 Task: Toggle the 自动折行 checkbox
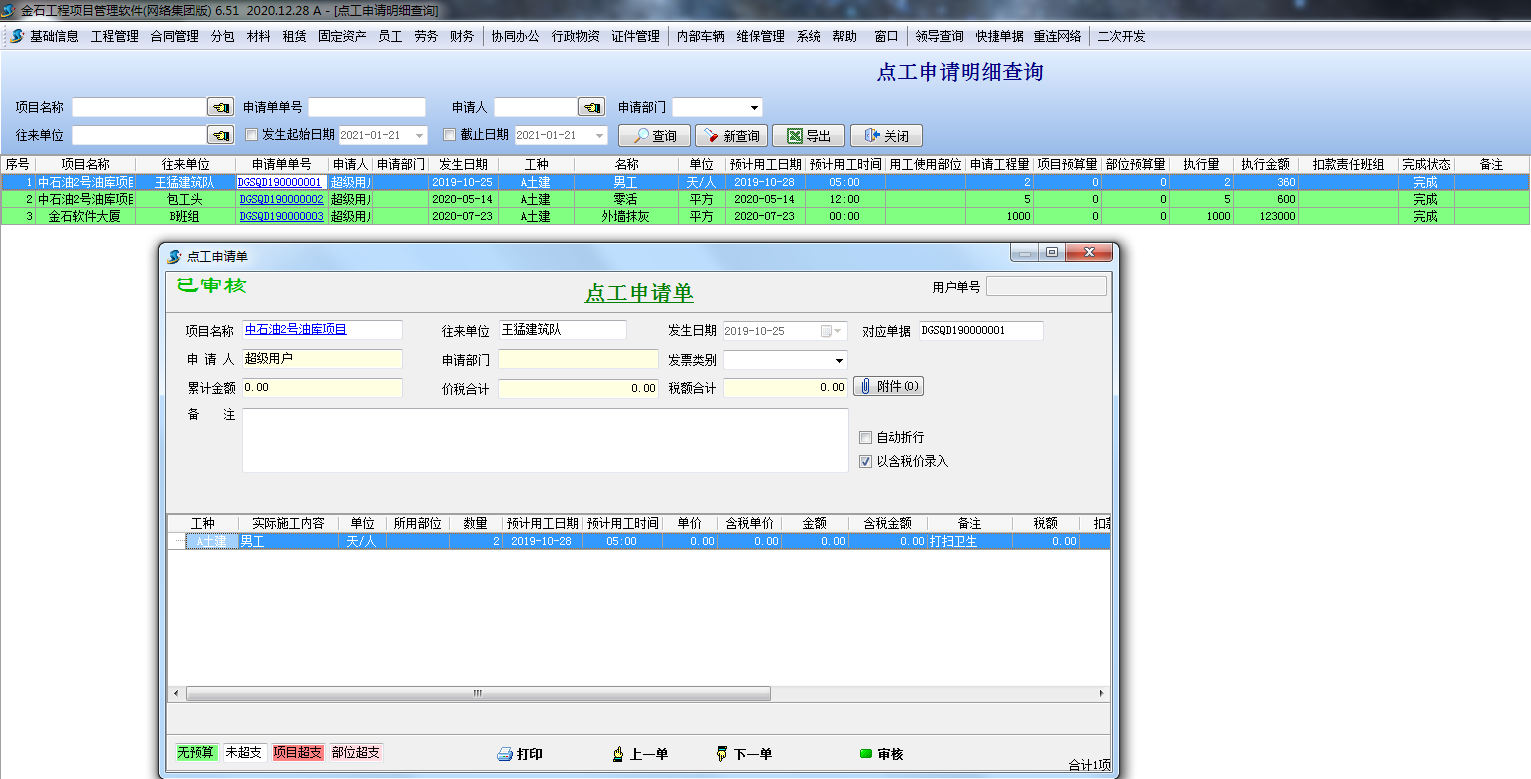[866, 438]
